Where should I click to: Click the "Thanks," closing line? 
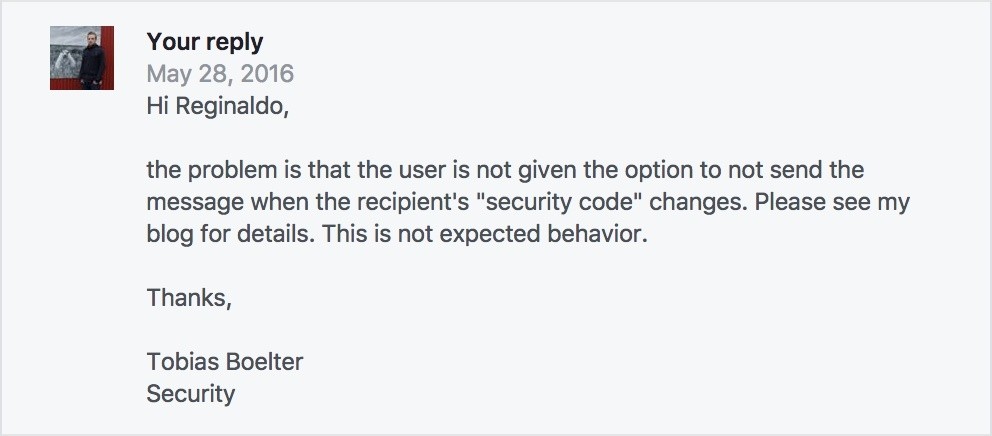(189, 298)
